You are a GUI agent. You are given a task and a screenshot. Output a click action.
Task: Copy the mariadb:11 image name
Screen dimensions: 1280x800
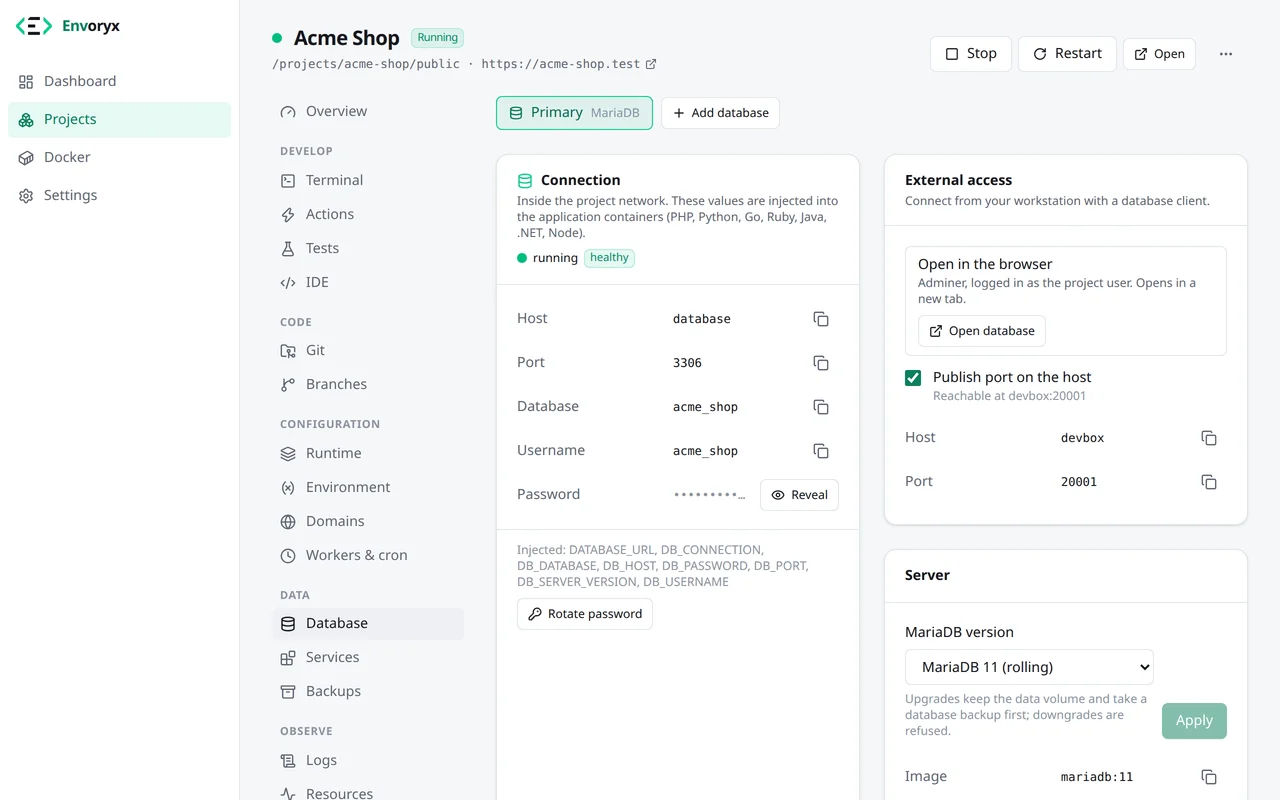click(1209, 777)
